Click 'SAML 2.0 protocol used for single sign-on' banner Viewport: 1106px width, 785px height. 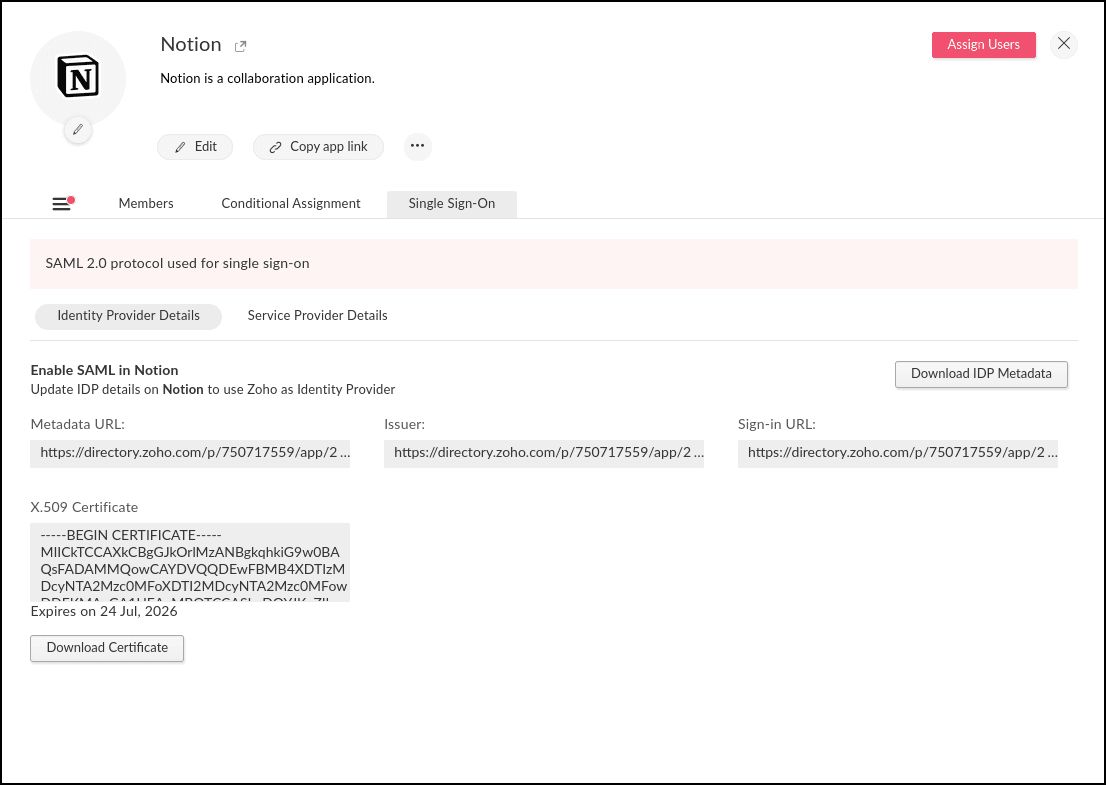pos(554,264)
